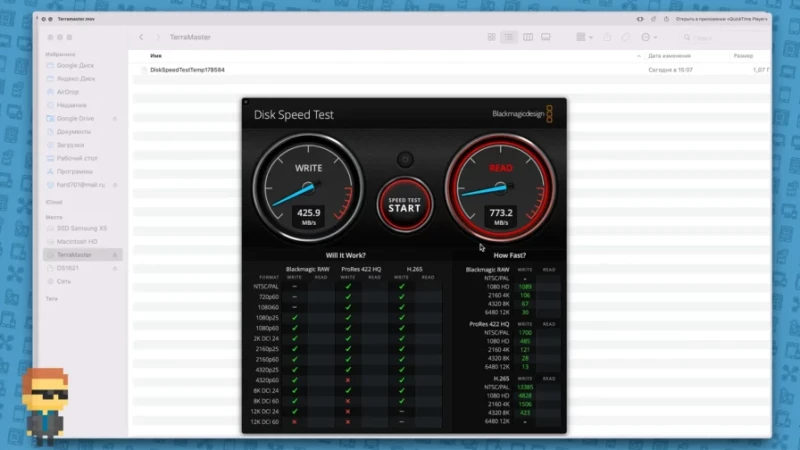Sort by the date modified column header
This screenshot has height=450, width=800.
click(669, 56)
